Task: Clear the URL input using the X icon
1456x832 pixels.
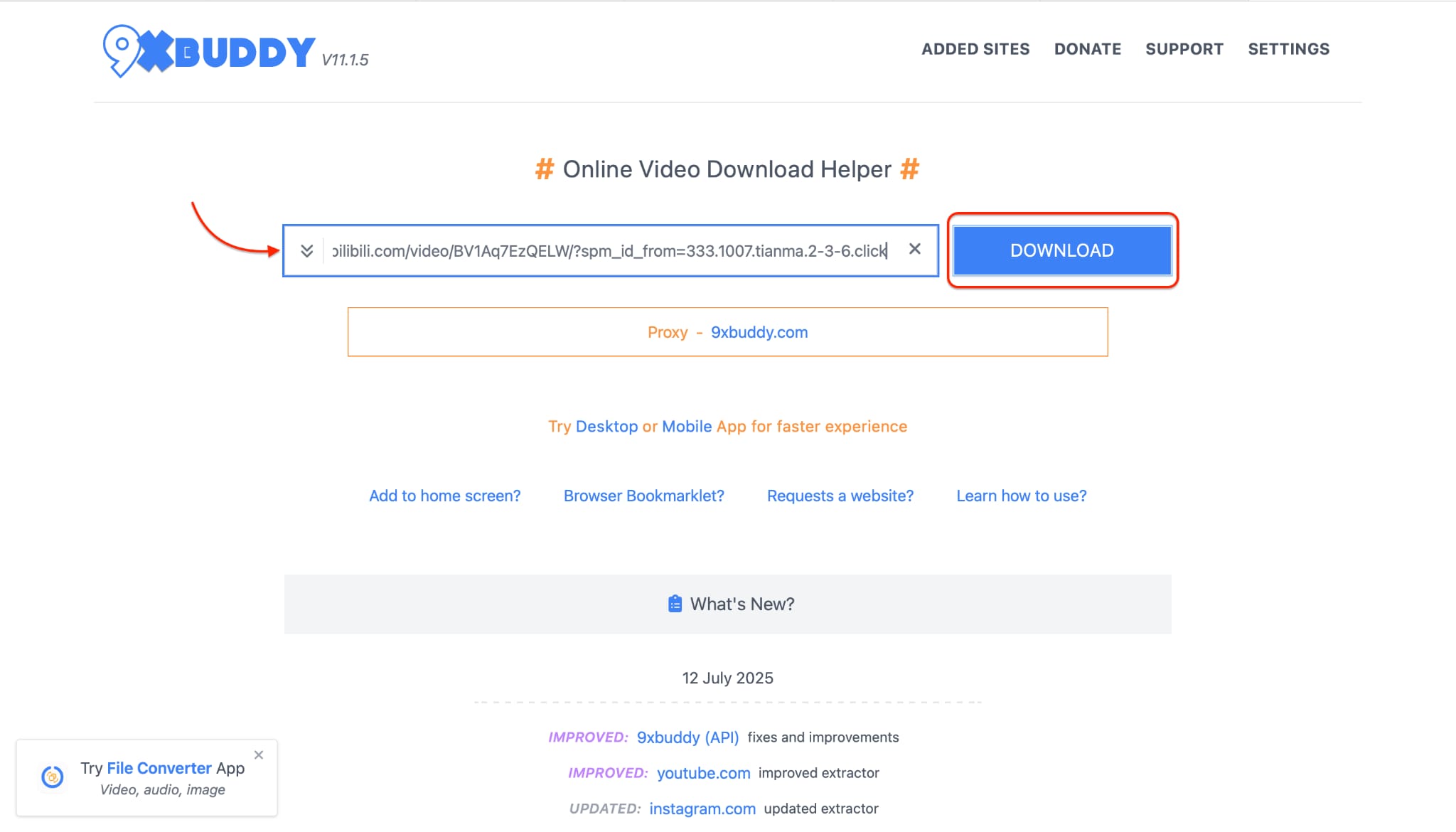Action: [916, 250]
